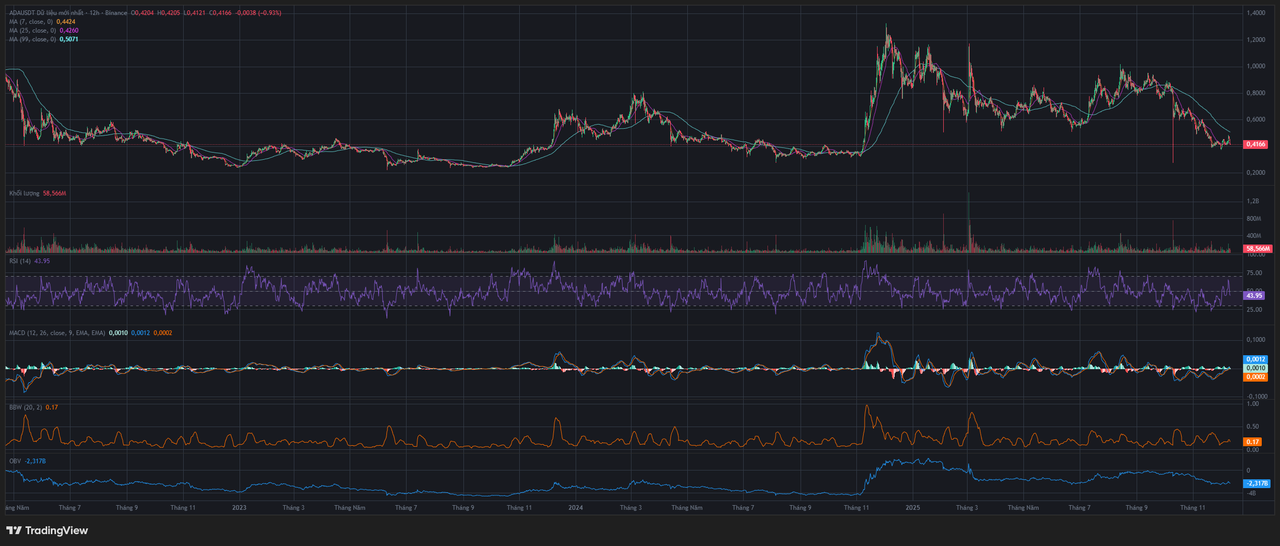Click the 2024 label on time axis
This screenshot has height=546, width=1280.
coord(575,508)
